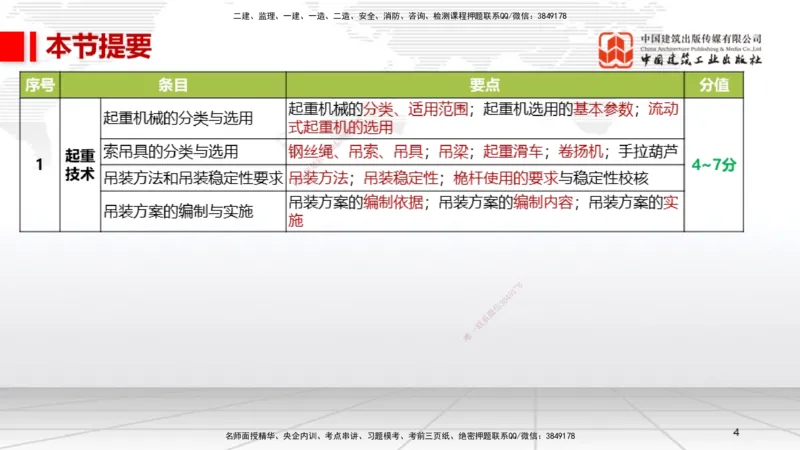Click the row number 1 cell

pyautogui.click(x=40, y=164)
